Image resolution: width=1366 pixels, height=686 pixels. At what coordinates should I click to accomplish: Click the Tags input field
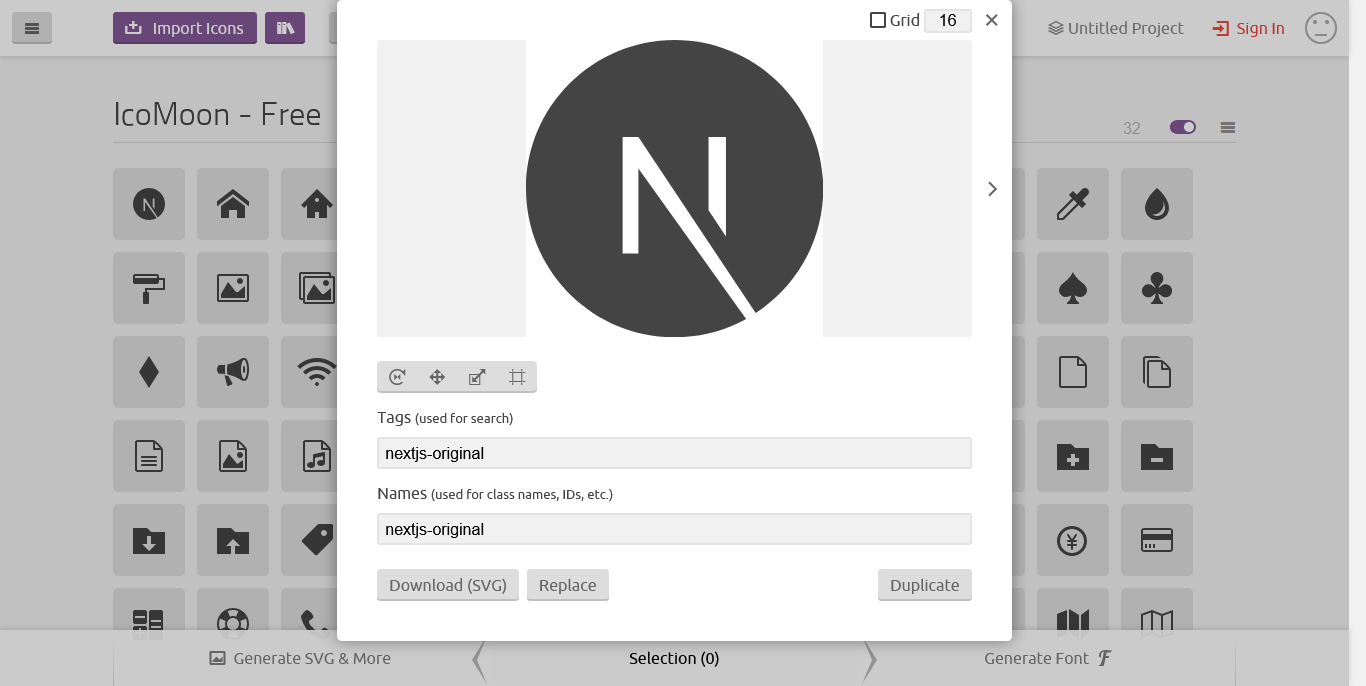click(674, 453)
